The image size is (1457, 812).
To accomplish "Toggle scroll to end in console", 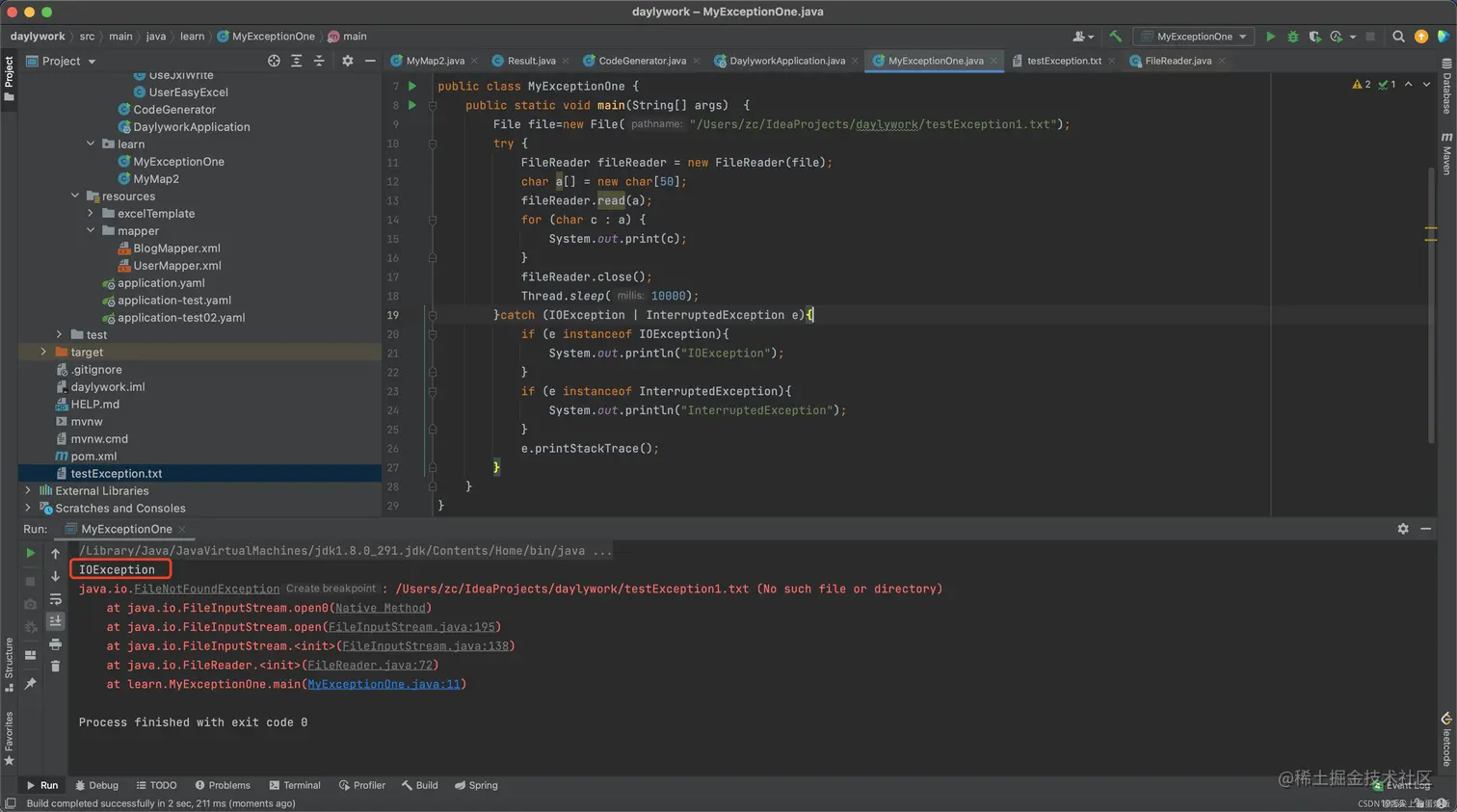I will tap(55, 621).
